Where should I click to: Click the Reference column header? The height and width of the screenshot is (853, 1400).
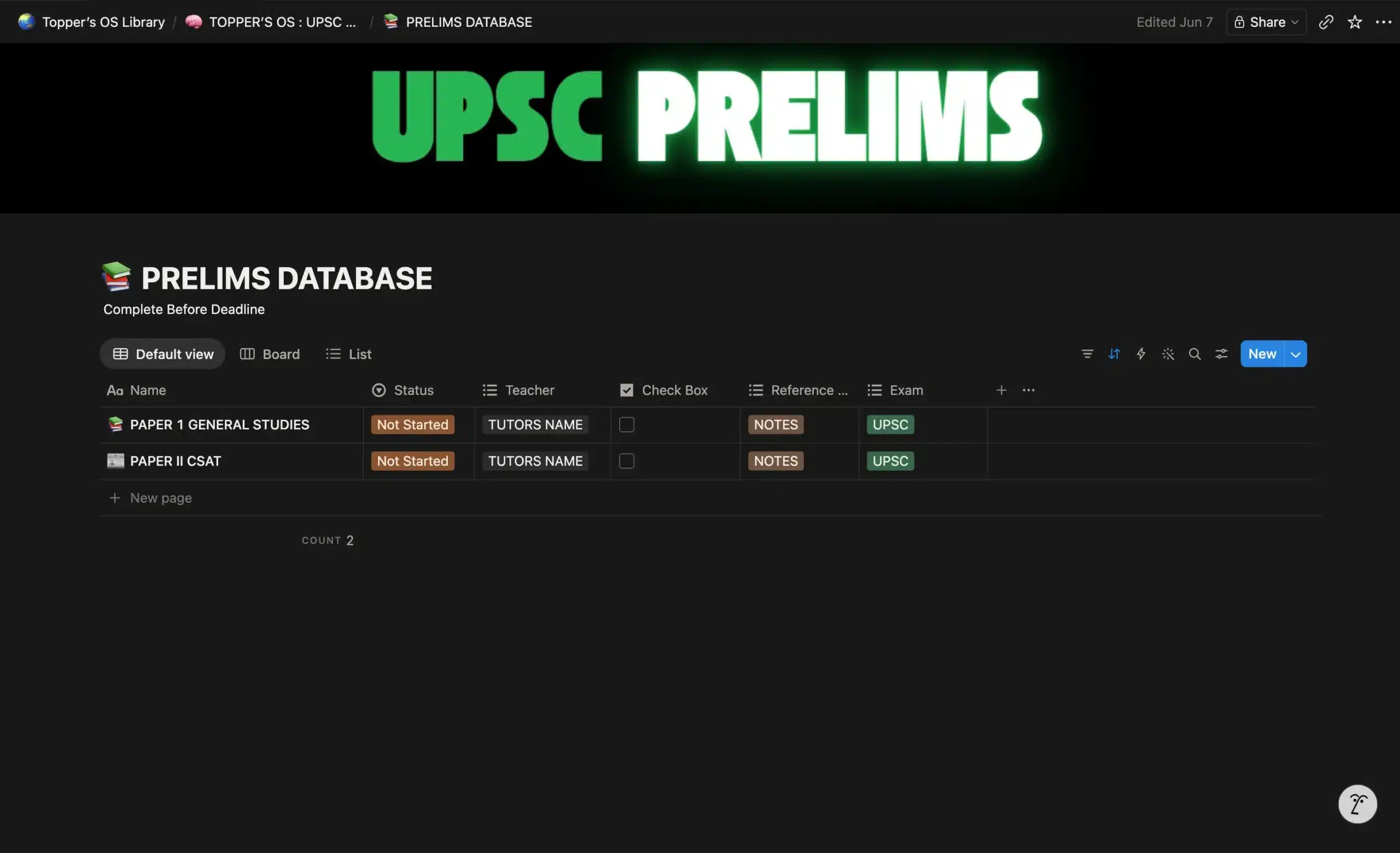[799, 390]
